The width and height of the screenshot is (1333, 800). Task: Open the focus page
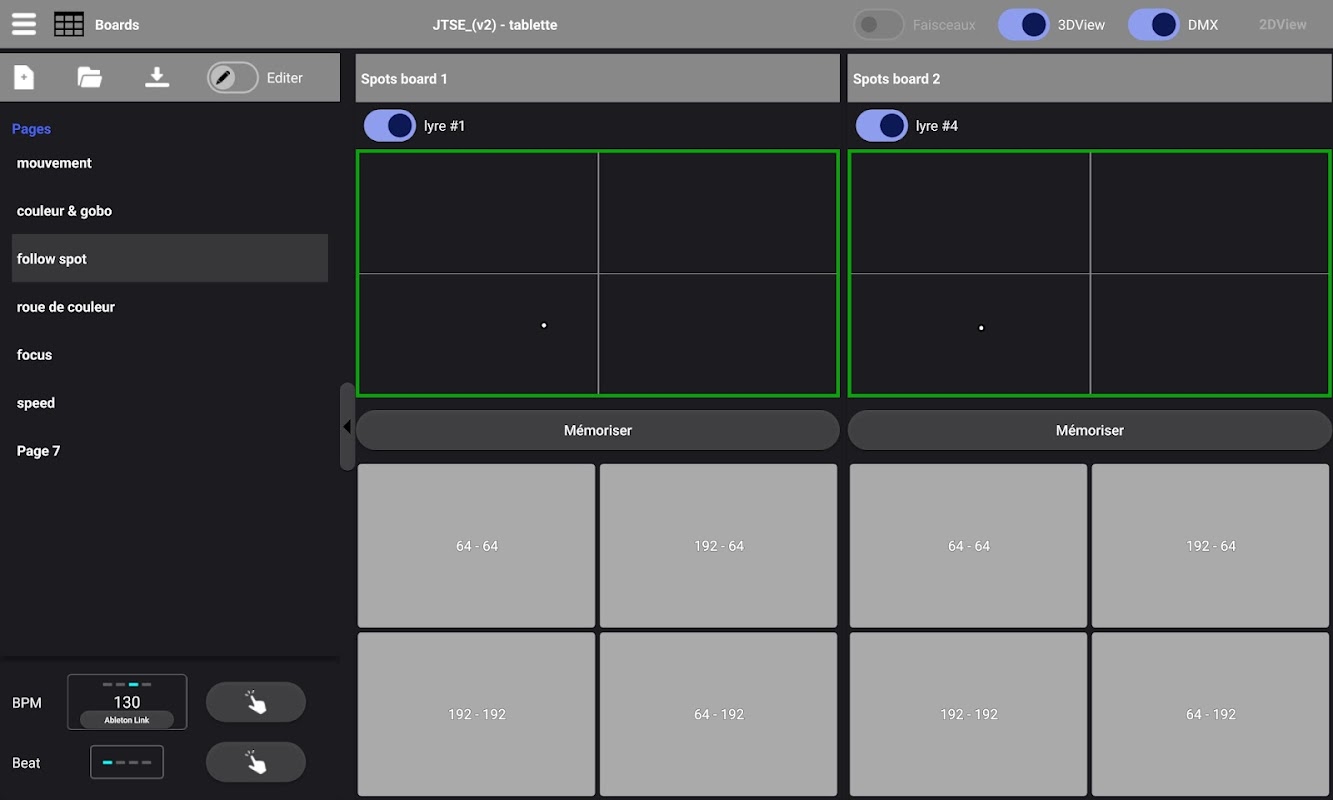pos(170,355)
